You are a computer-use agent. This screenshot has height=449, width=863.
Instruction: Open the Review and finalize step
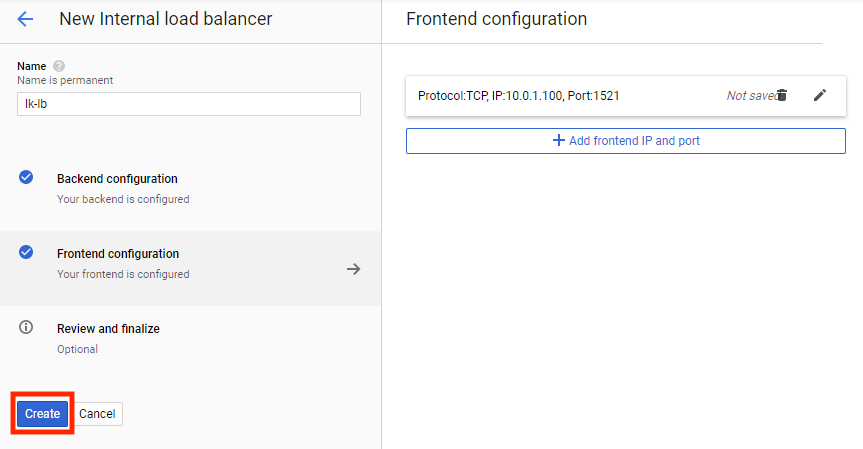(x=108, y=329)
